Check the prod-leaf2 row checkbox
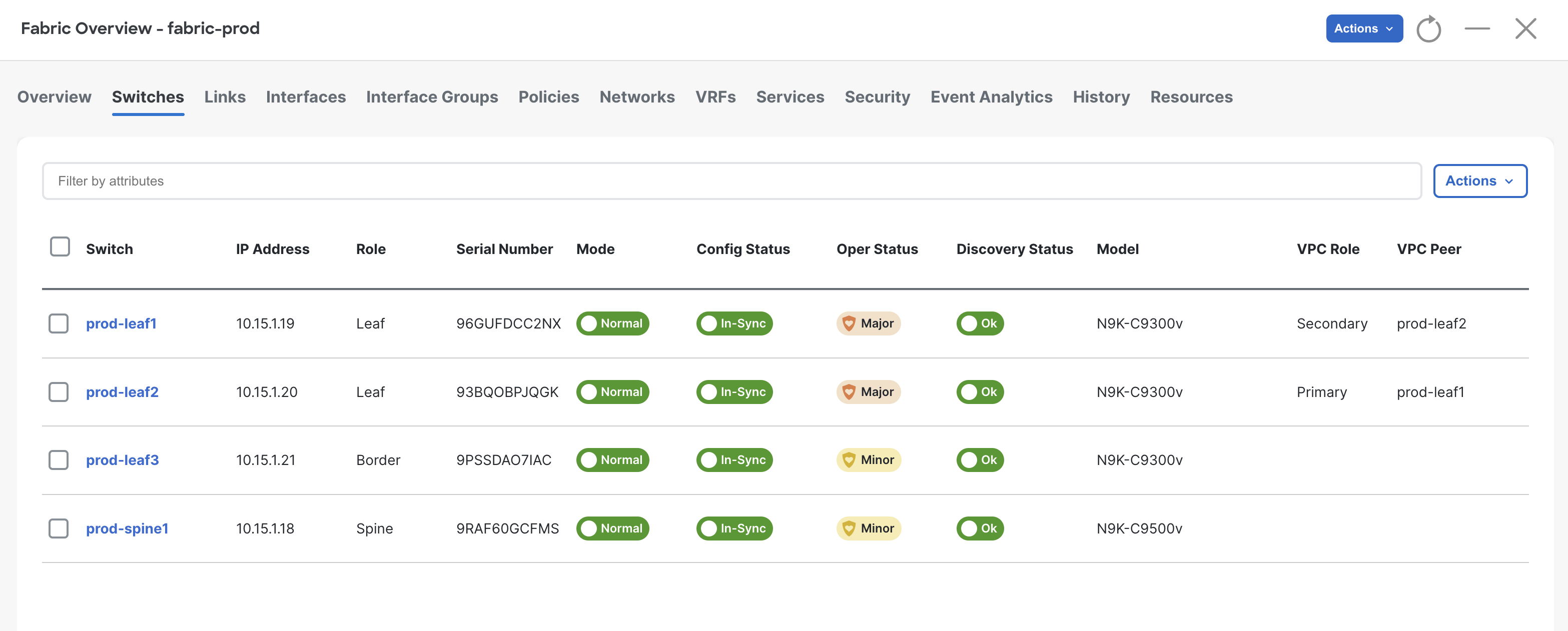This screenshot has height=631, width=1568. pos(59,392)
